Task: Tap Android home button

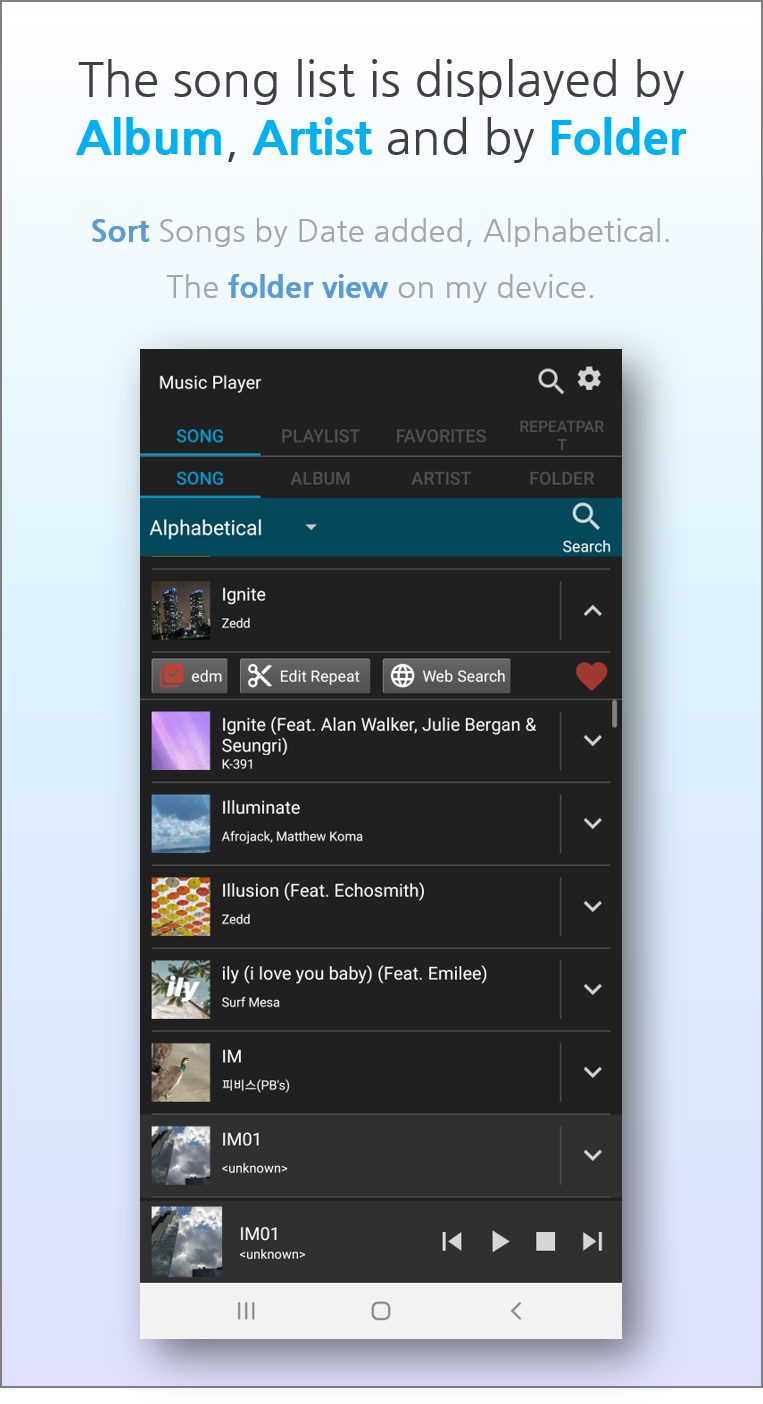Action: click(x=381, y=1311)
